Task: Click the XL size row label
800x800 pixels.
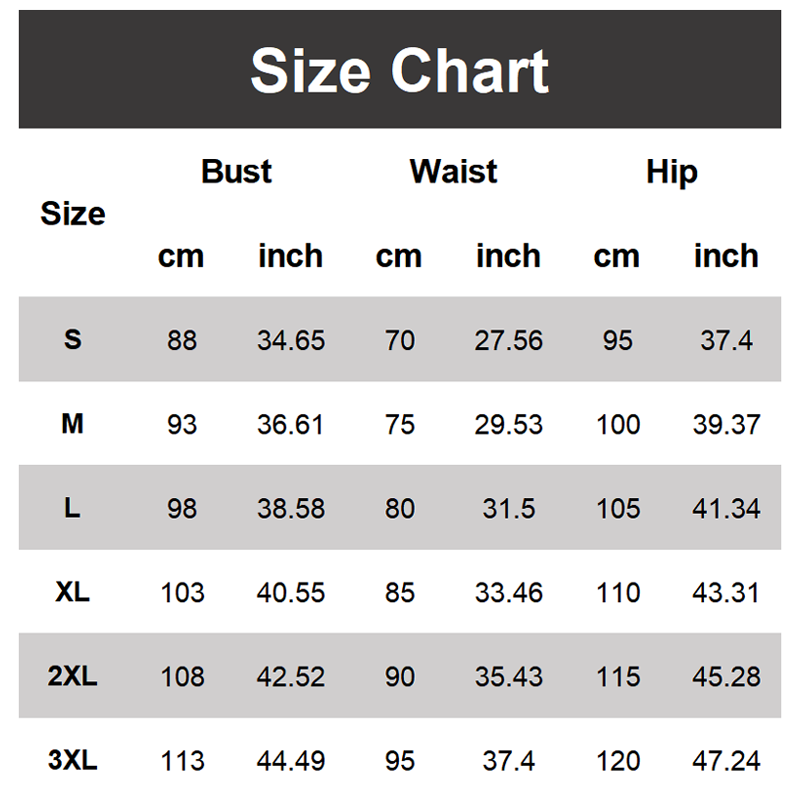Action: coord(73,592)
